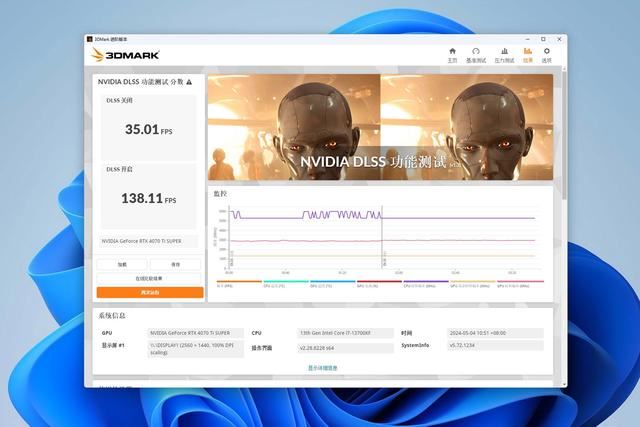Screen dimensions: 640x427
Task: Click the orange 再次运行 button
Action: (x=150, y=292)
